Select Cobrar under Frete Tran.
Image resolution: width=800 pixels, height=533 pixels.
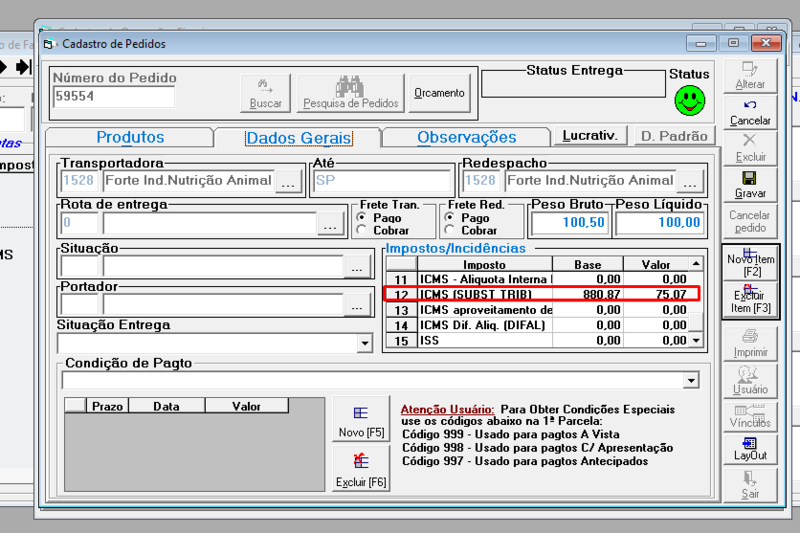[x=362, y=230]
